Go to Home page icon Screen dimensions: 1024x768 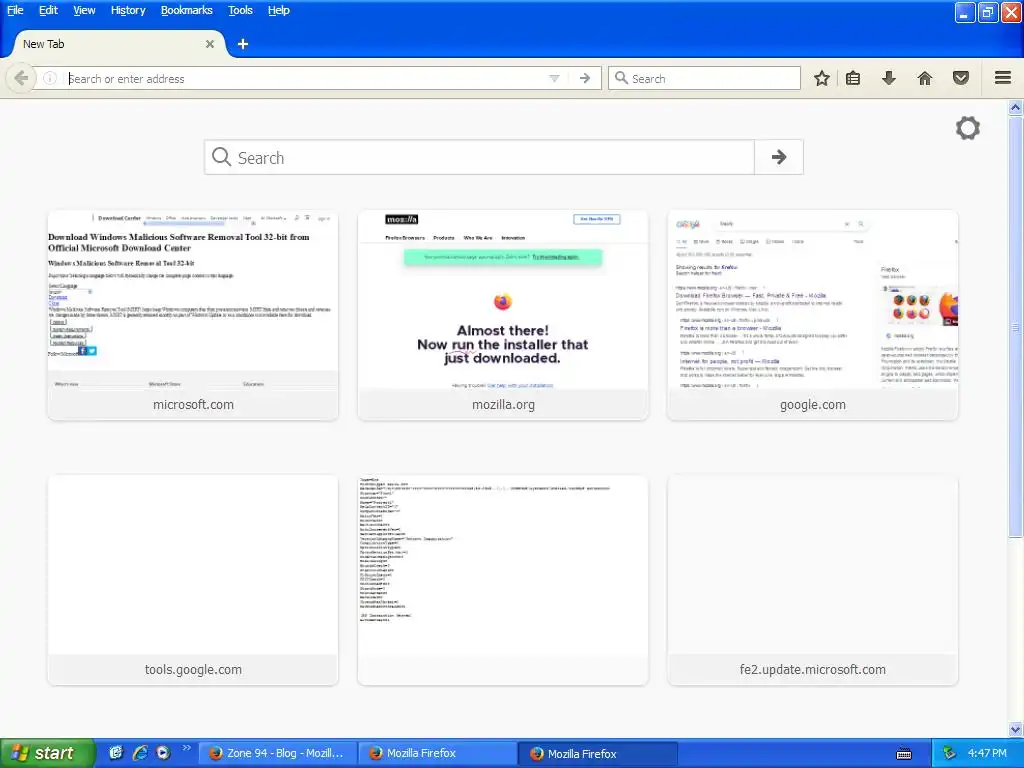pyautogui.click(x=925, y=78)
